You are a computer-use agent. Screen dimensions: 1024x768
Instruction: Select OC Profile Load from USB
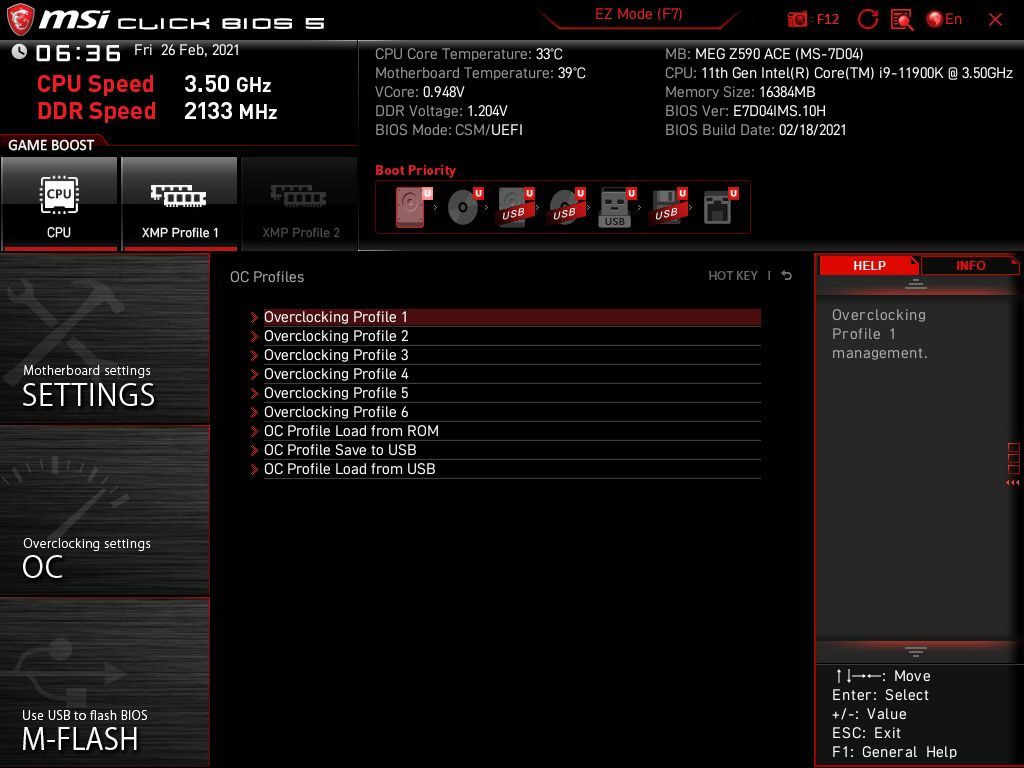pyautogui.click(x=512, y=469)
